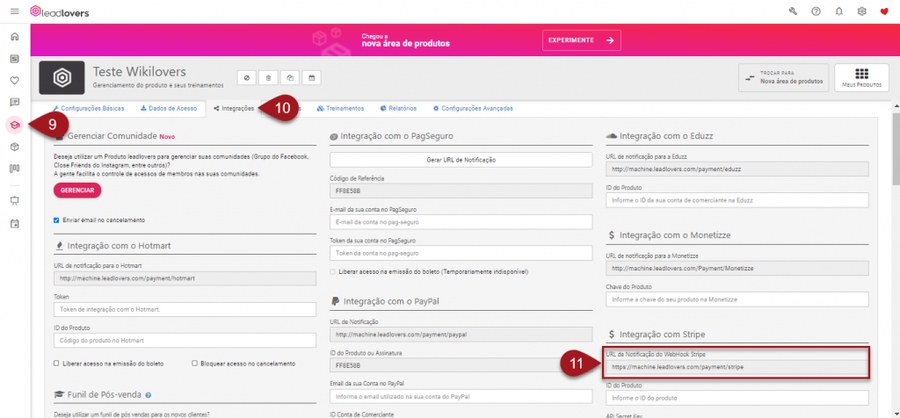Open the Relatórios tab
Screen dimensions: 900x418
(x=397, y=107)
